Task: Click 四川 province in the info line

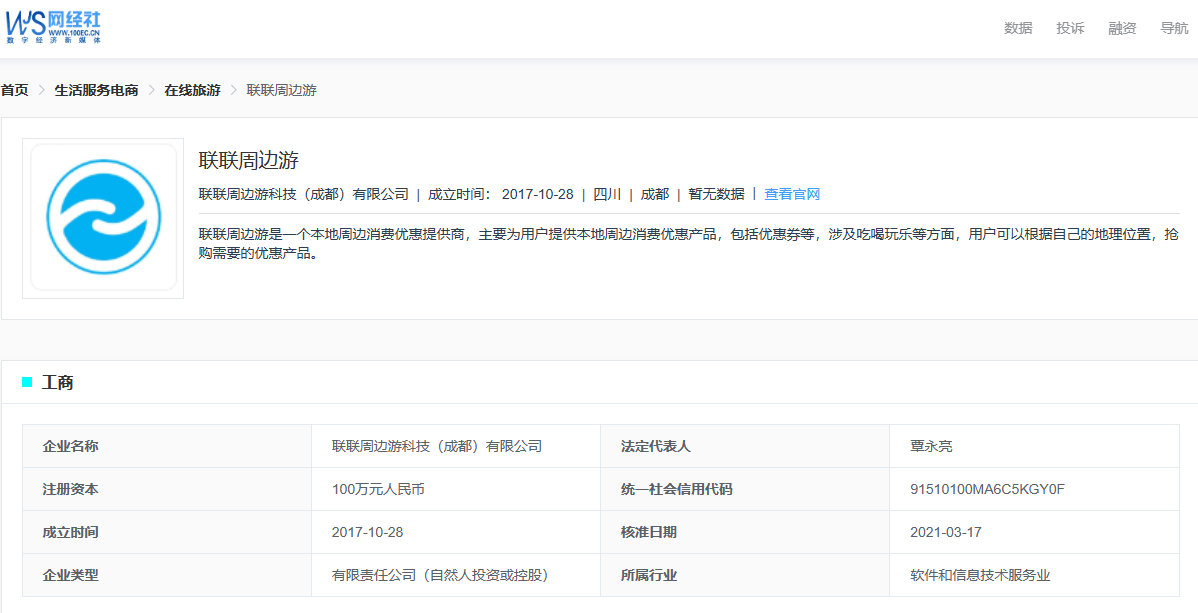Action: [x=607, y=194]
